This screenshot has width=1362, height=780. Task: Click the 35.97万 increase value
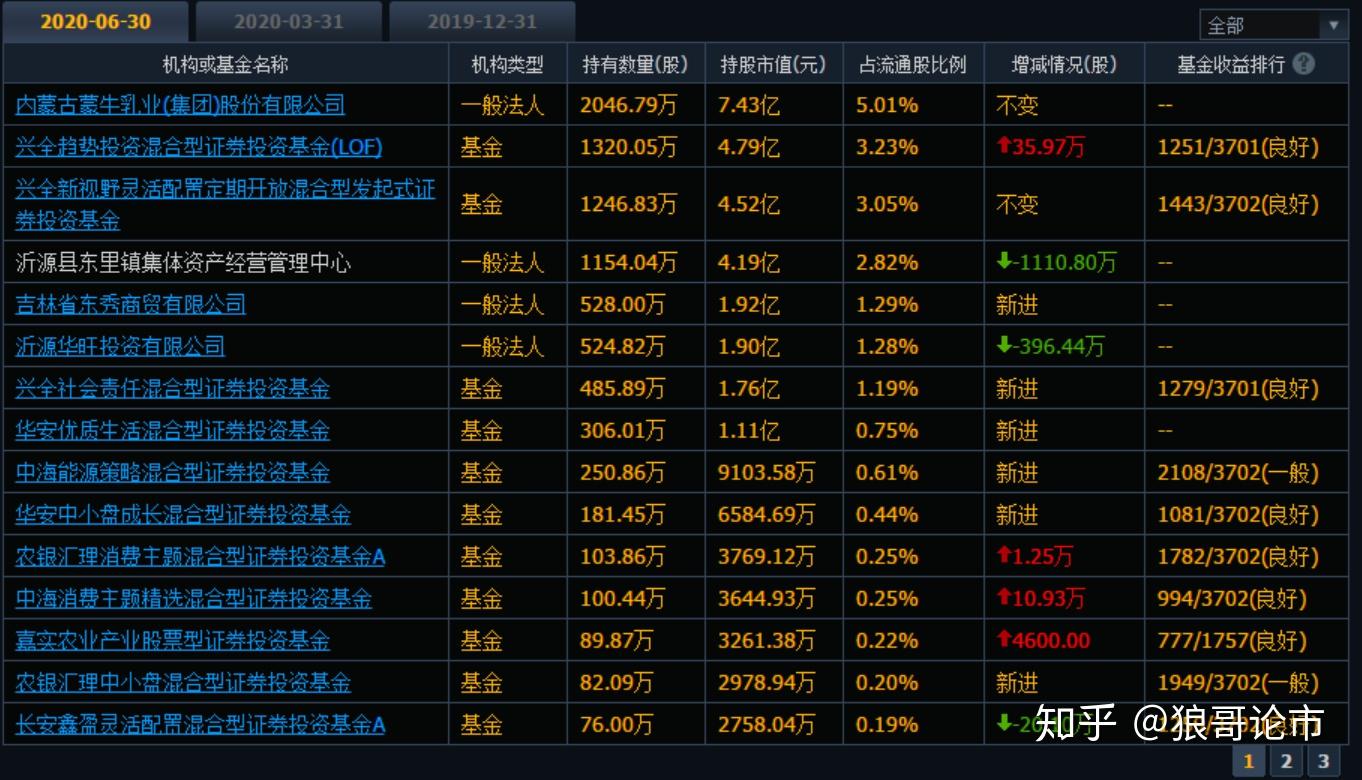coord(1049,146)
